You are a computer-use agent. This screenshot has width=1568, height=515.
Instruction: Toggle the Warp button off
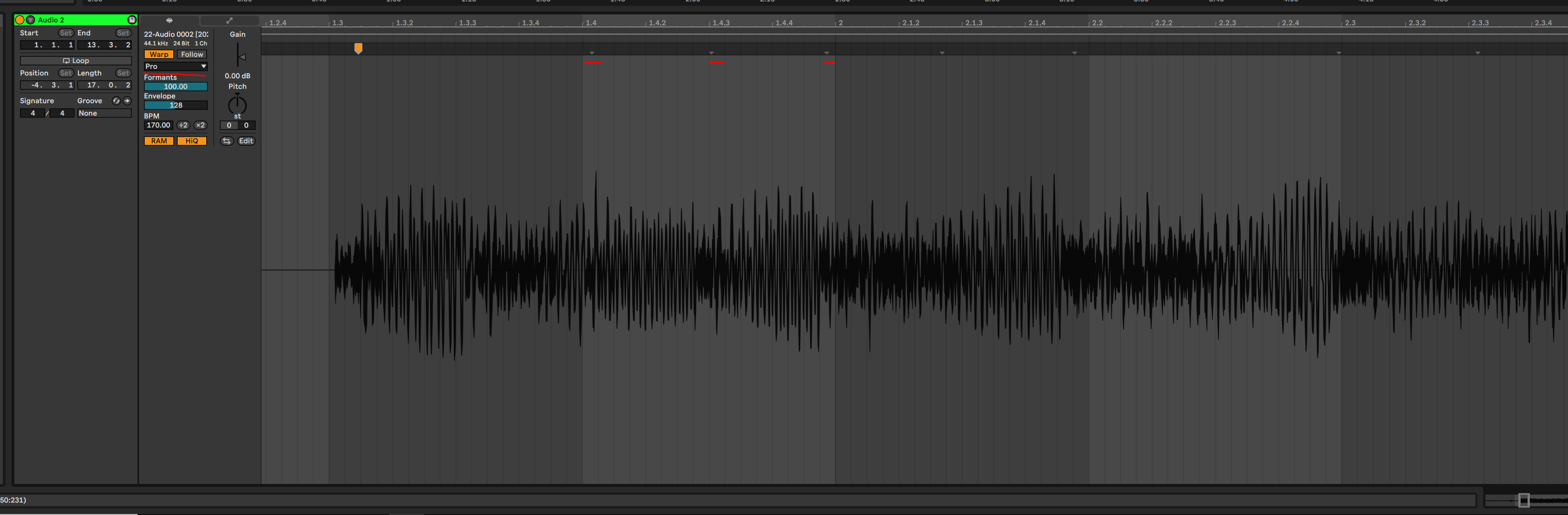[x=159, y=55]
